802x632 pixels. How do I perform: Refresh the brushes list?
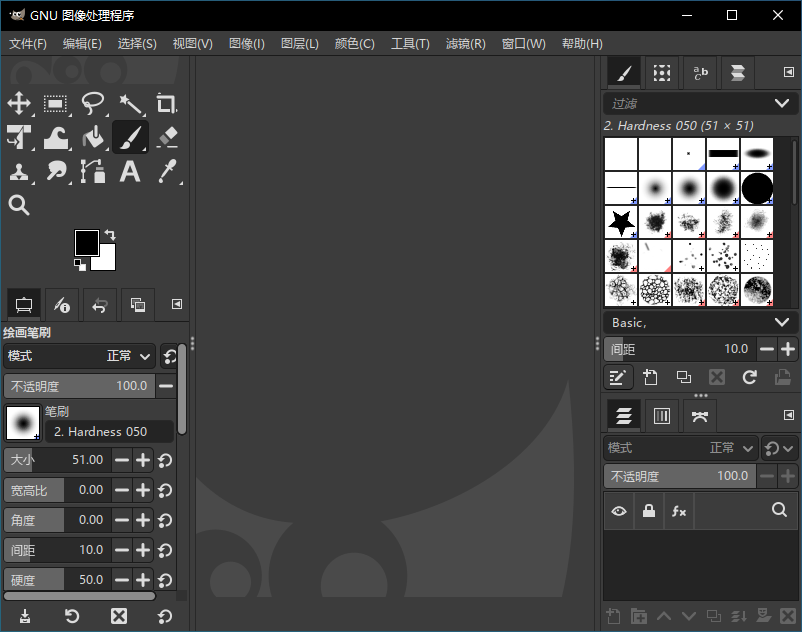coord(749,377)
